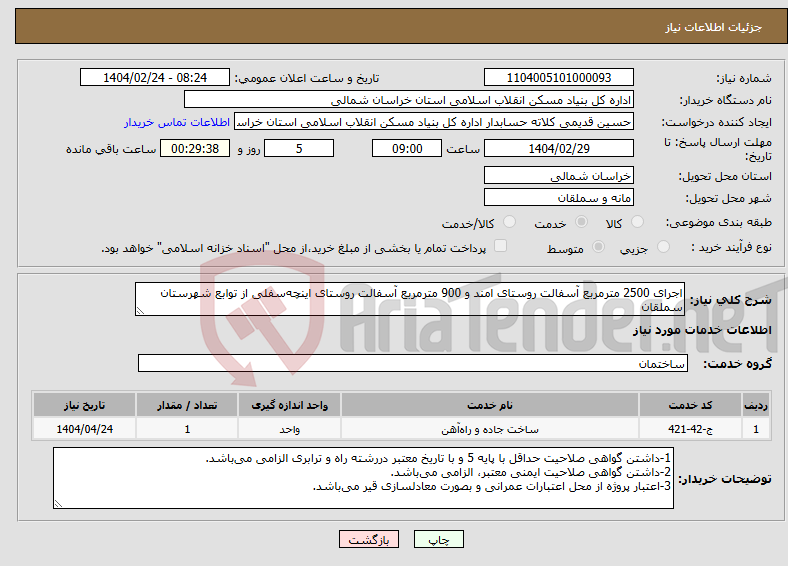
Task: Click the توضیحات خریدار label
Action: click(x=725, y=479)
